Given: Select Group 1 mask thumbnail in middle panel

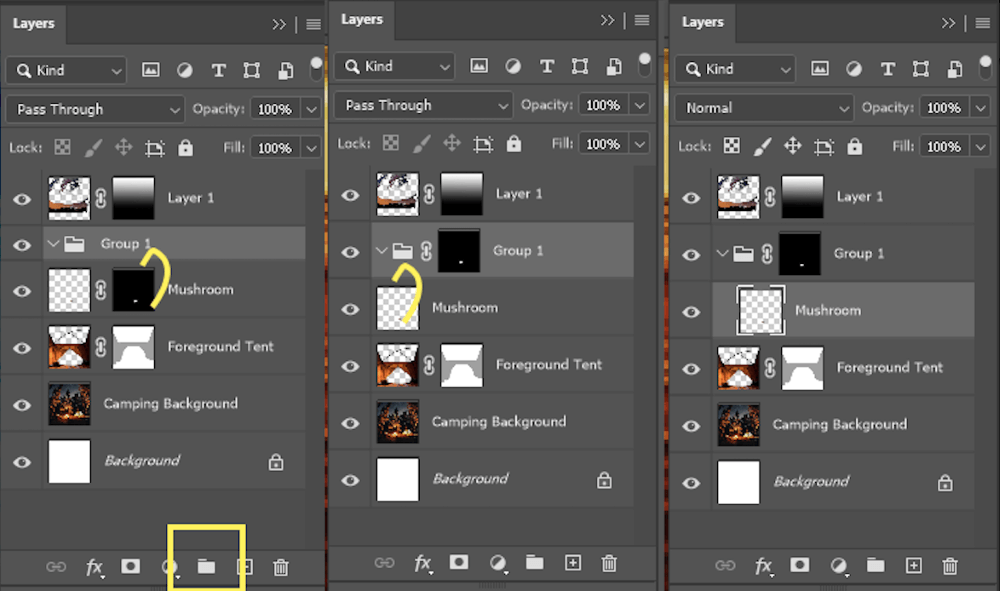Looking at the screenshot, I should tap(459, 251).
